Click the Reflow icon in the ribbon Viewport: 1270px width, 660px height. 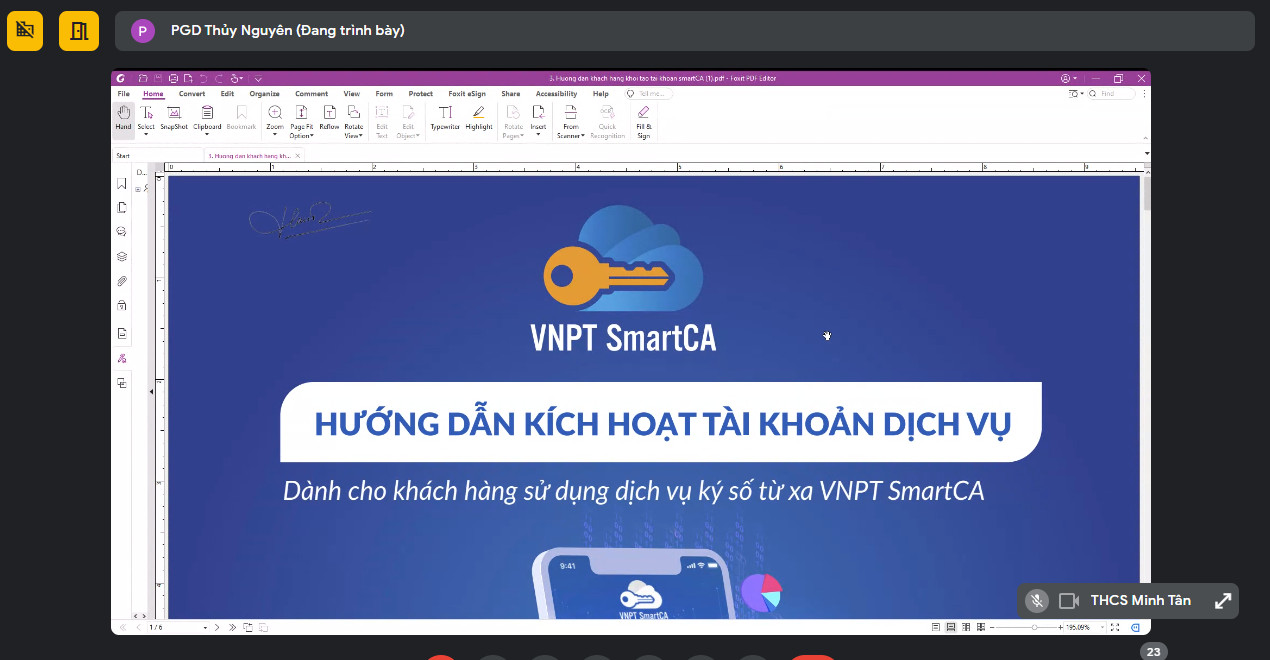point(329,117)
